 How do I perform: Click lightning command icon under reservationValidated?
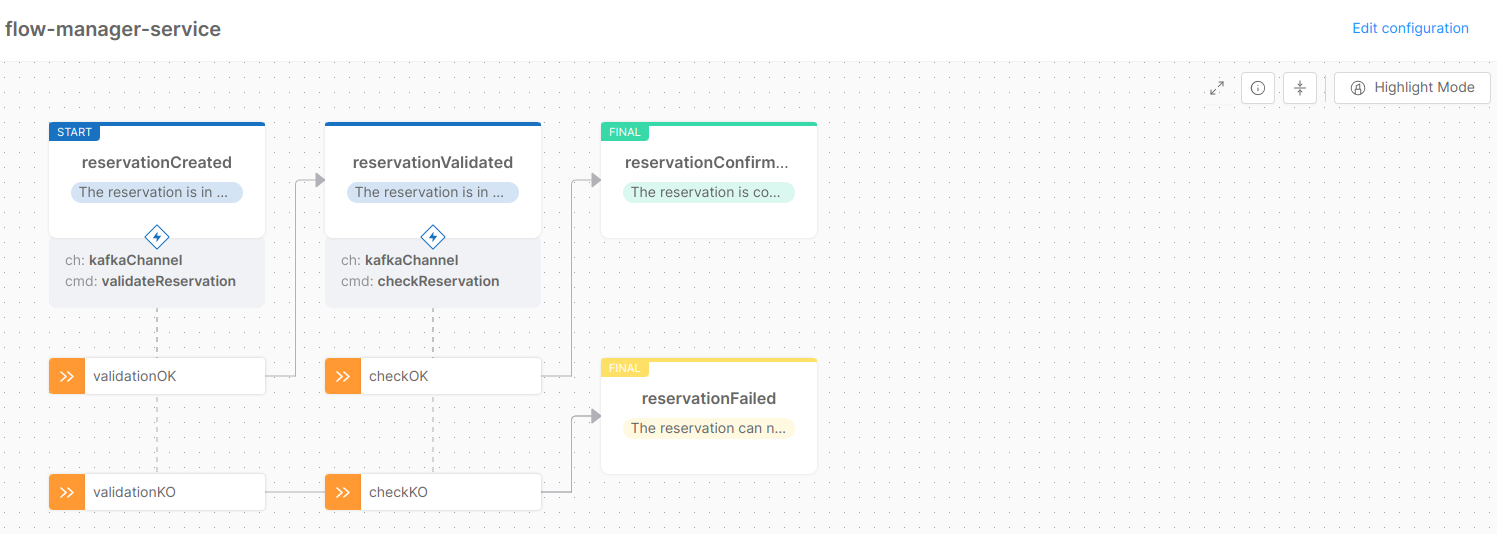433,237
